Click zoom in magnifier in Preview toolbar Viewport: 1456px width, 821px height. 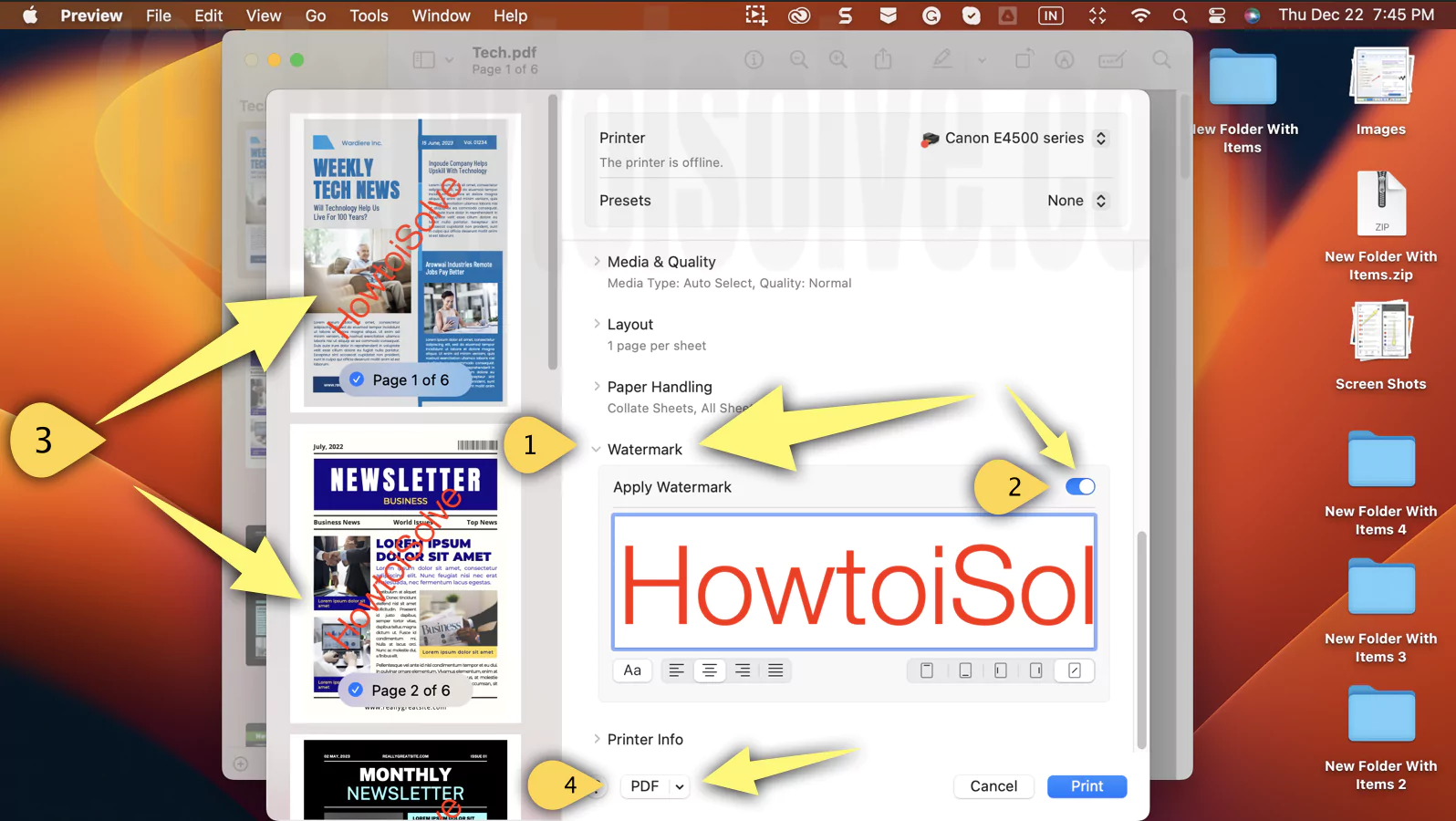coord(837,59)
